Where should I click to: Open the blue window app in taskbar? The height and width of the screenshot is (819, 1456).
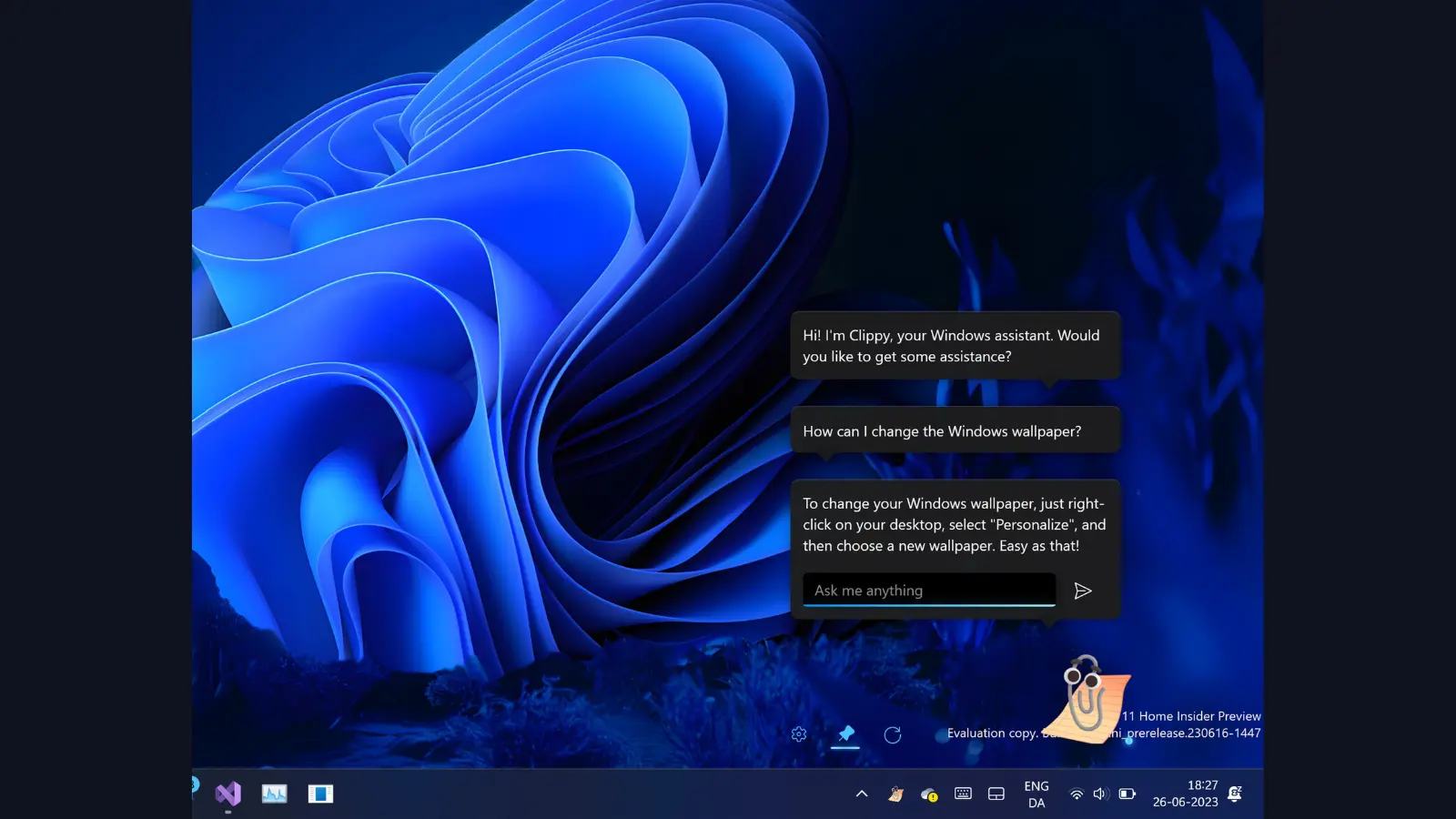click(320, 794)
